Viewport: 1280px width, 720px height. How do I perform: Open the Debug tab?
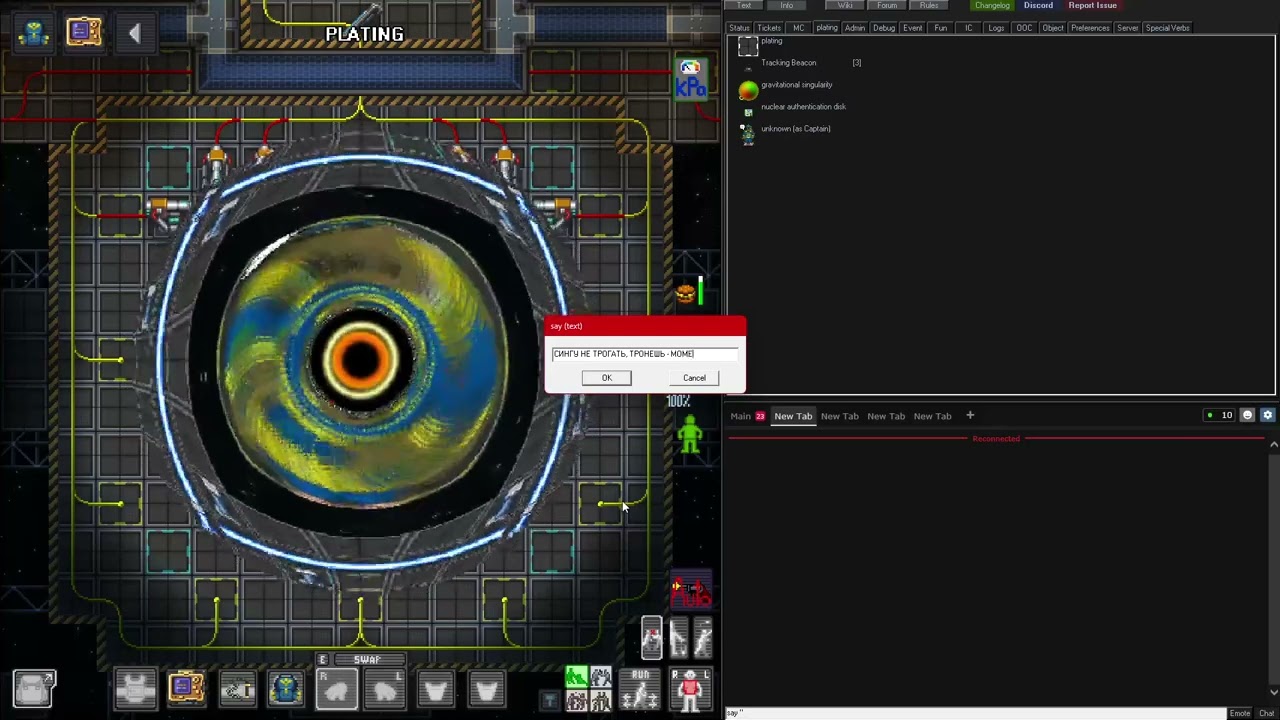tap(884, 28)
